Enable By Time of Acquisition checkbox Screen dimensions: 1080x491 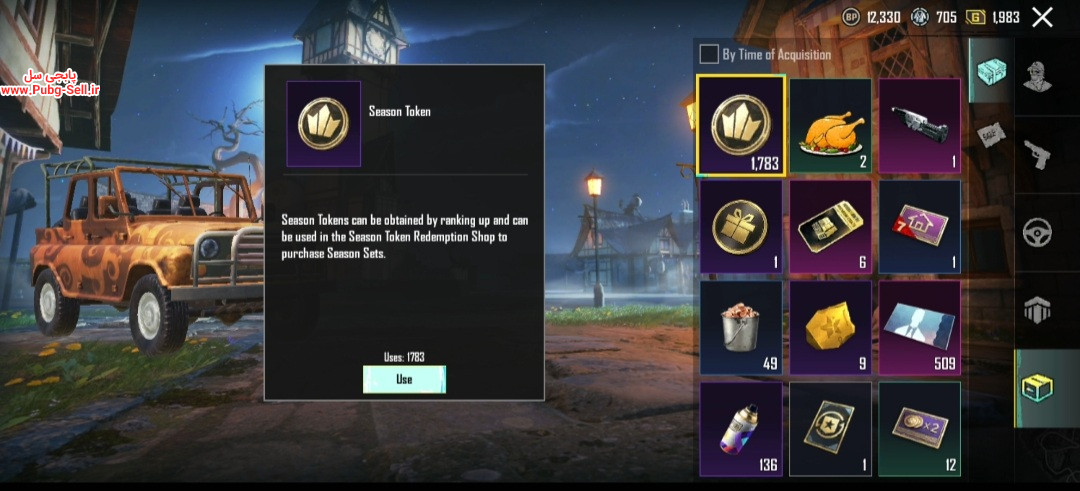(709, 54)
